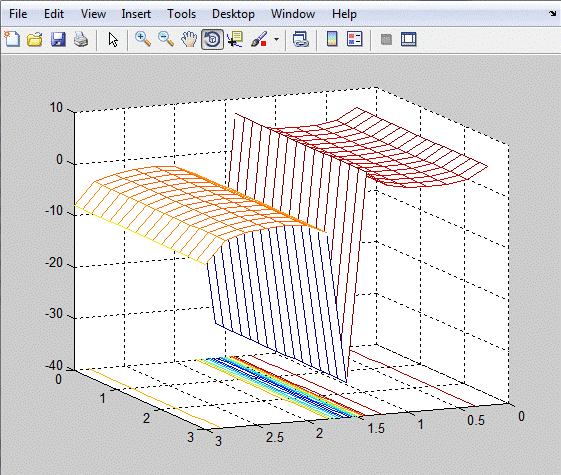
Task: Save the figure with the floppy icon
Action: pyautogui.click(x=58, y=39)
